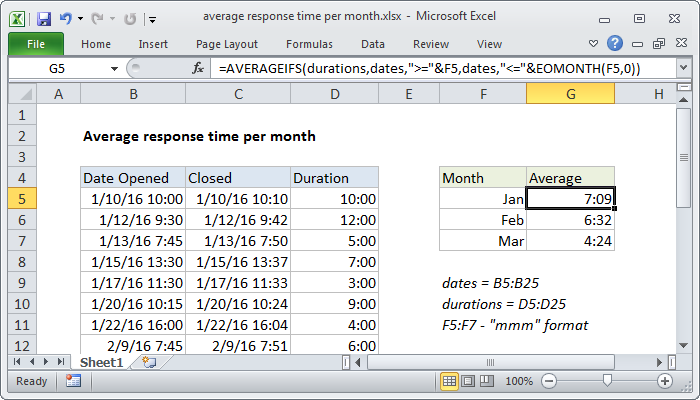Viewport: 700px width, 400px height.
Task: Switch to Page Break Preview view
Action: coord(487,381)
